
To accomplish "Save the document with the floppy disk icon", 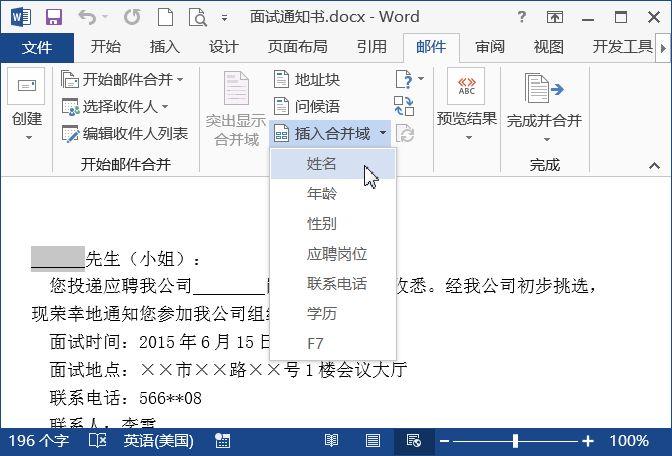I will [x=54, y=17].
